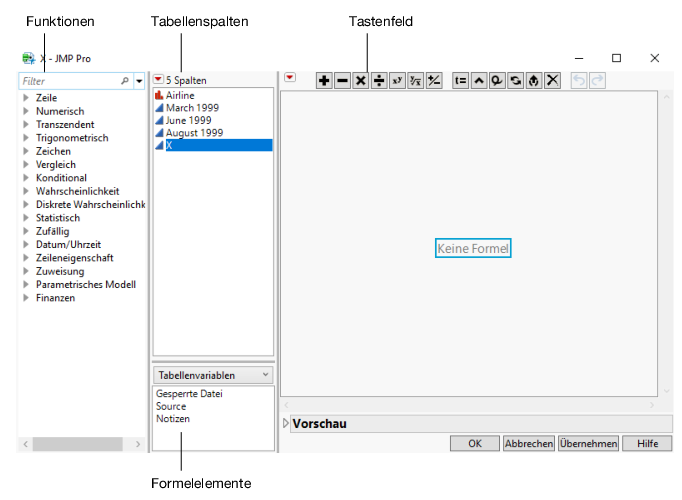Expand the Statistisch function group
682x500 pixels.
pos(26,218)
